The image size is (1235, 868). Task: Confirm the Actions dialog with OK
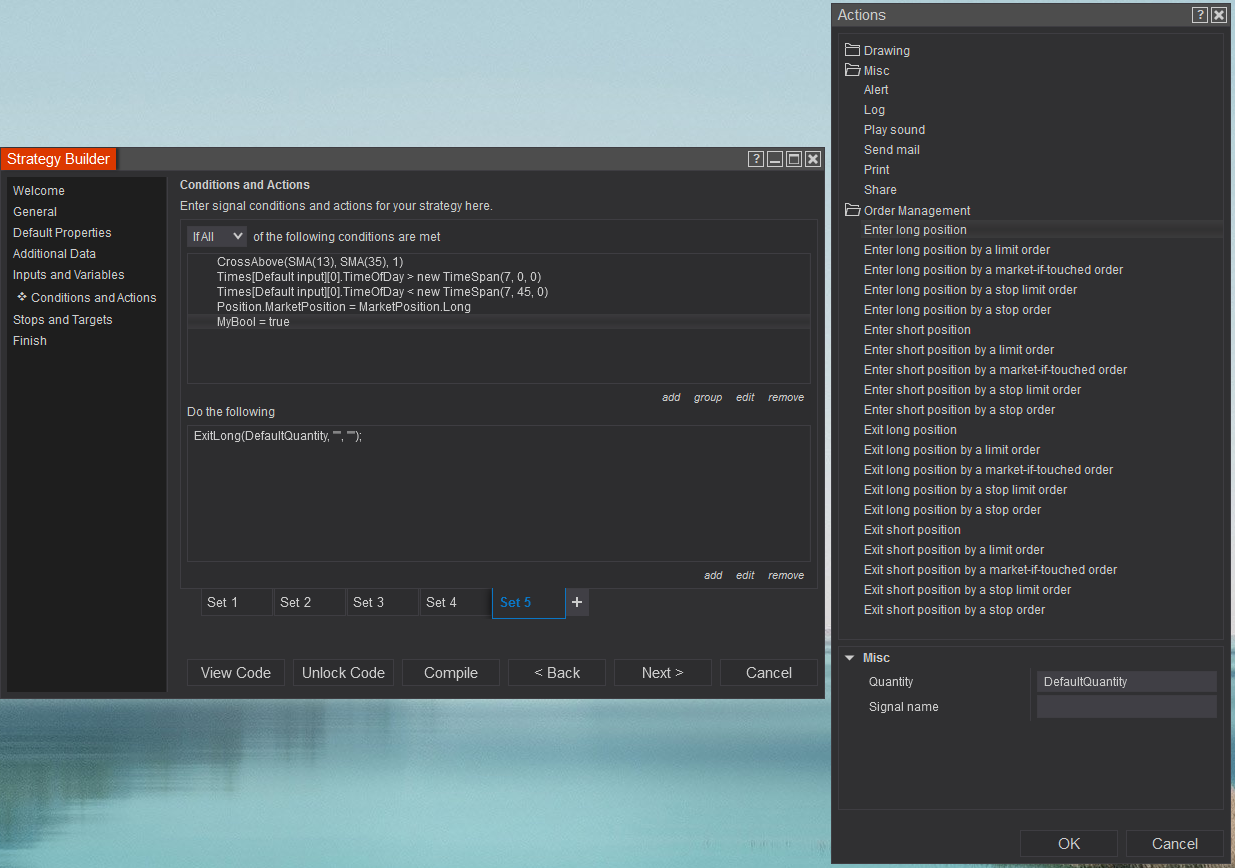click(1069, 844)
